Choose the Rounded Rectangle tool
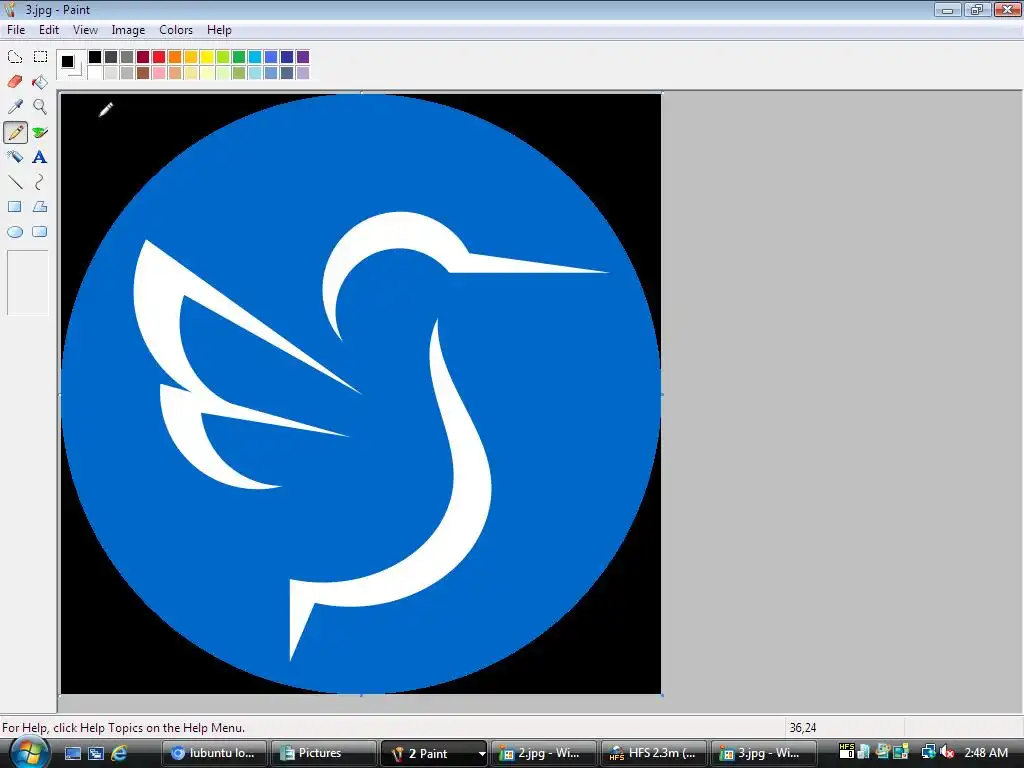 click(x=40, y=232)
